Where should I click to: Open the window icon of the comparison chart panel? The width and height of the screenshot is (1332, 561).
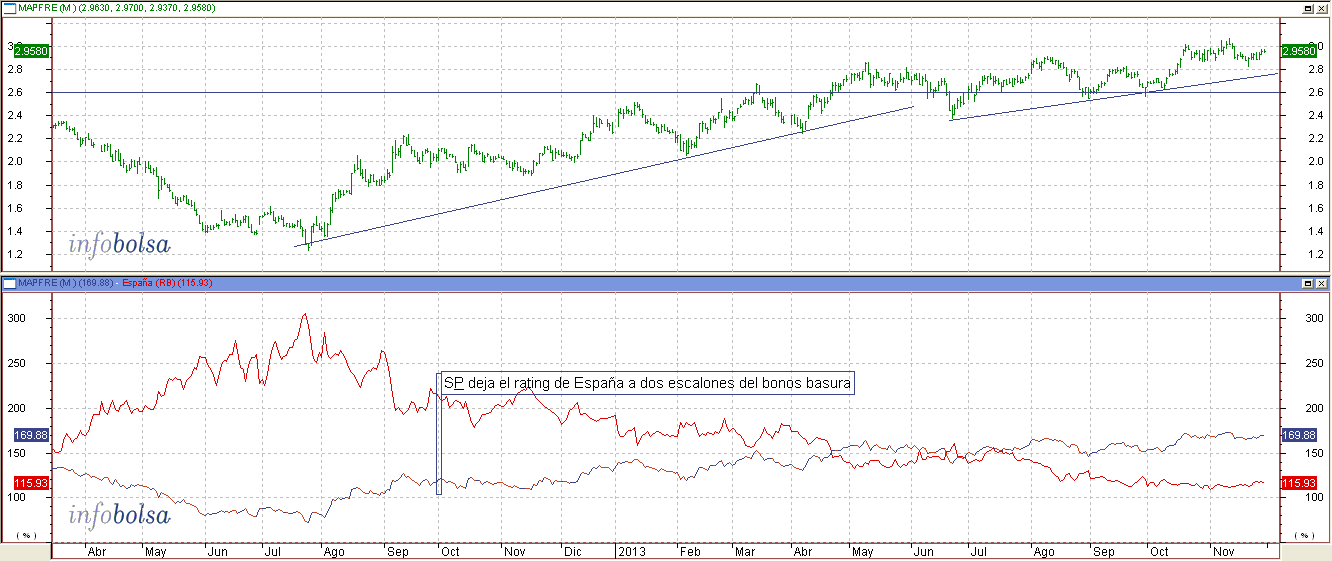[x=10, y=284]
